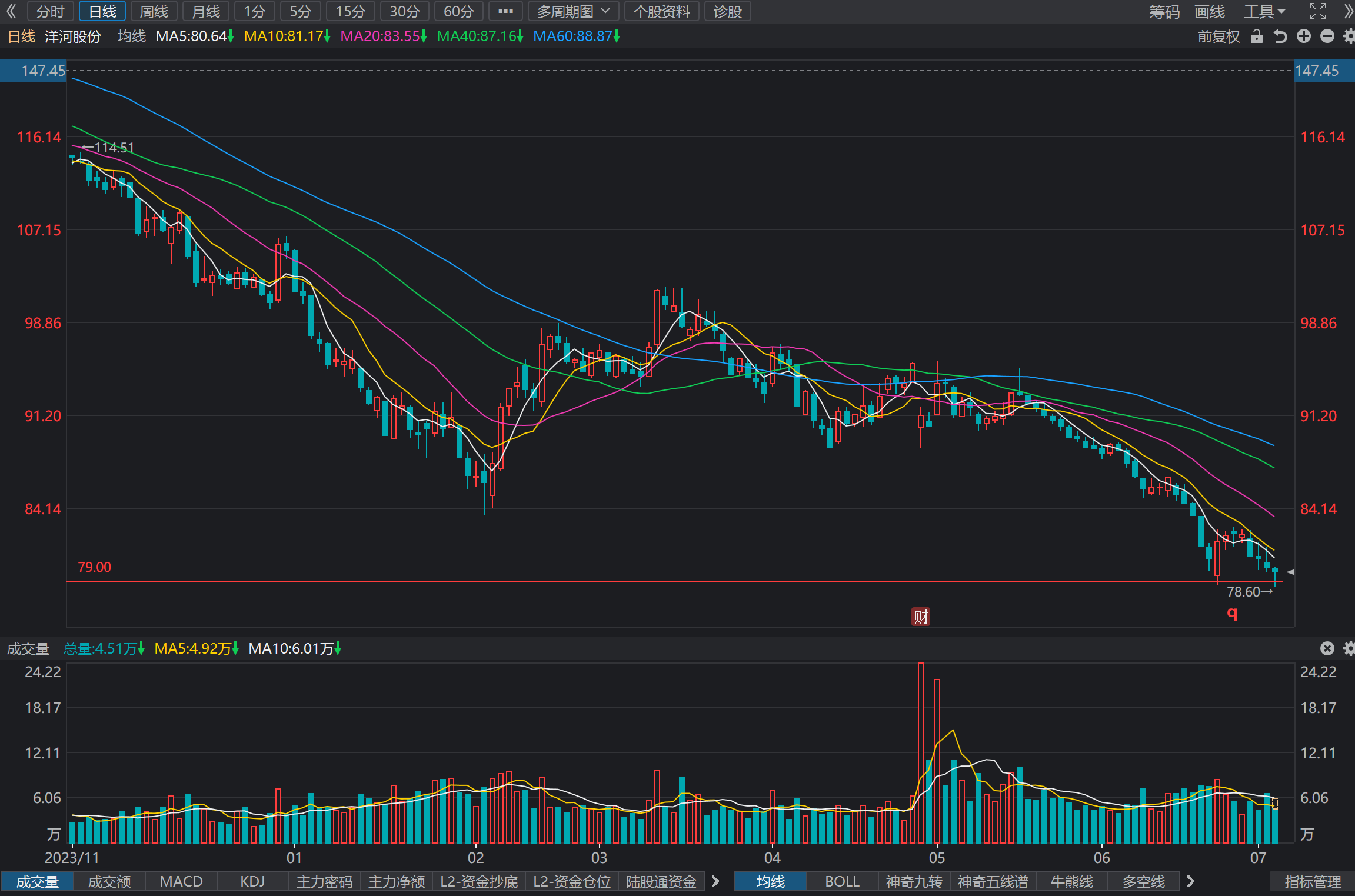Click the 147.45 left price axis marker
This screenshot has height=896, width=1355.
pyautogui.click(x=33, y=71)
